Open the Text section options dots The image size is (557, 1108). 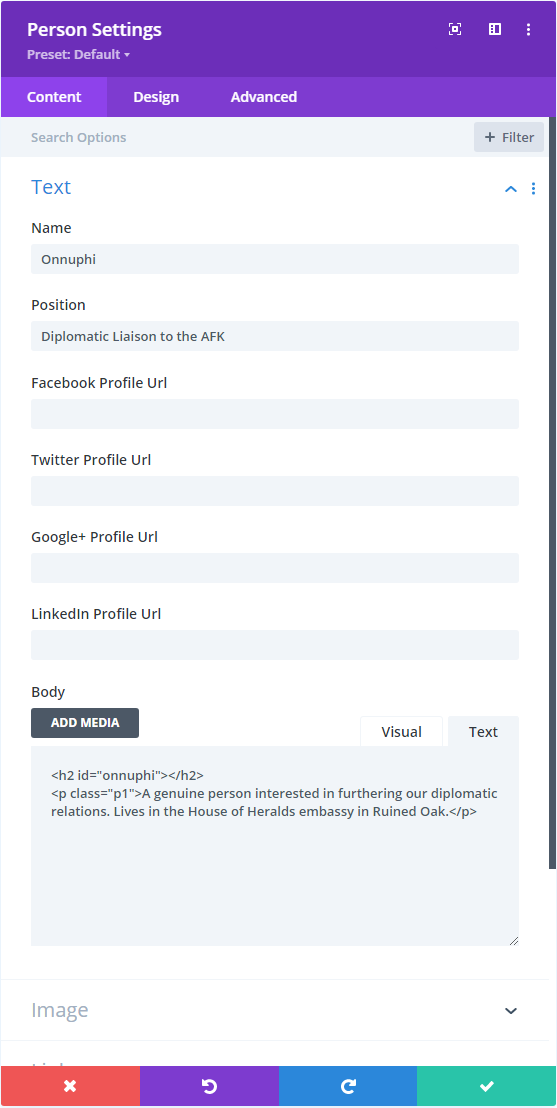(x=533, y=189)
